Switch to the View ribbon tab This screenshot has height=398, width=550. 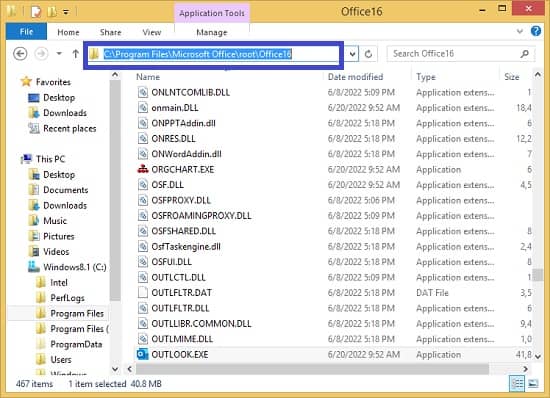[x=152, y=32]
